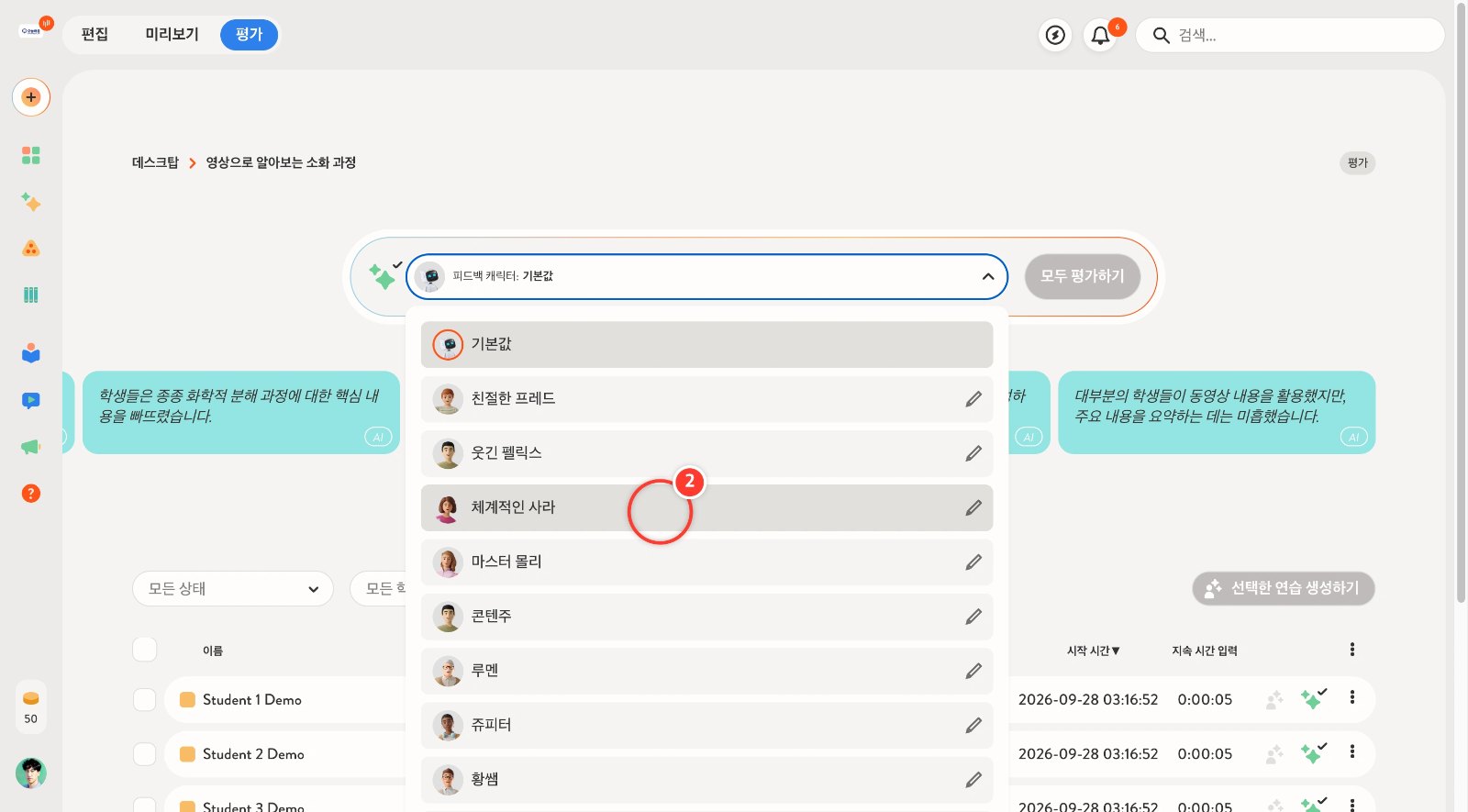The width and height of the screenshot is (1468, 812).
Task: Open the notifications bell
Action: point(1100,35)
